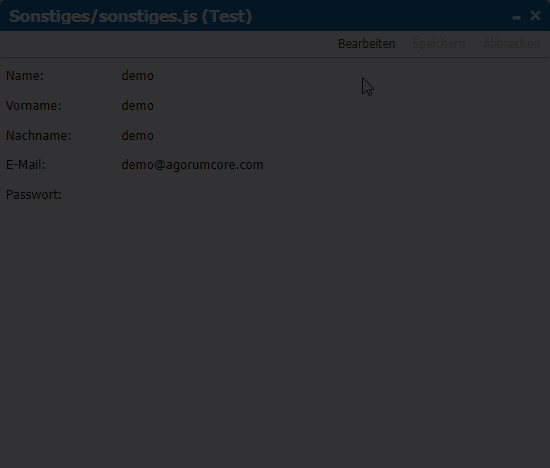The height and width of the screenshot is (468, 550).
Task: Click the greyed-out Abbrechen button
Action: coord(511,44)
